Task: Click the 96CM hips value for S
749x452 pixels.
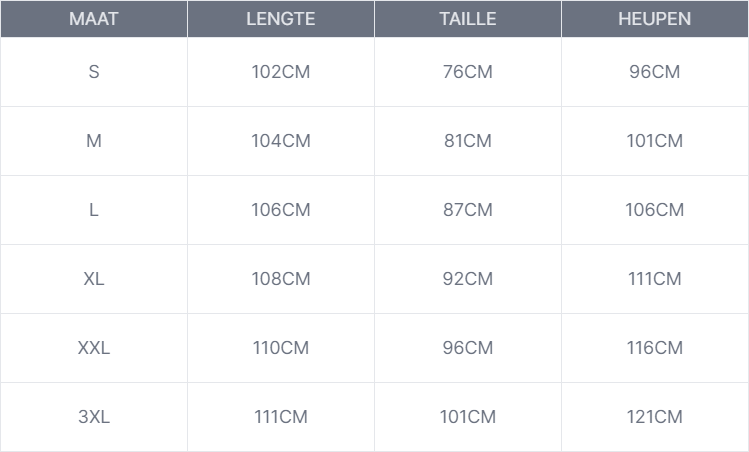Action: coord(654,72)
